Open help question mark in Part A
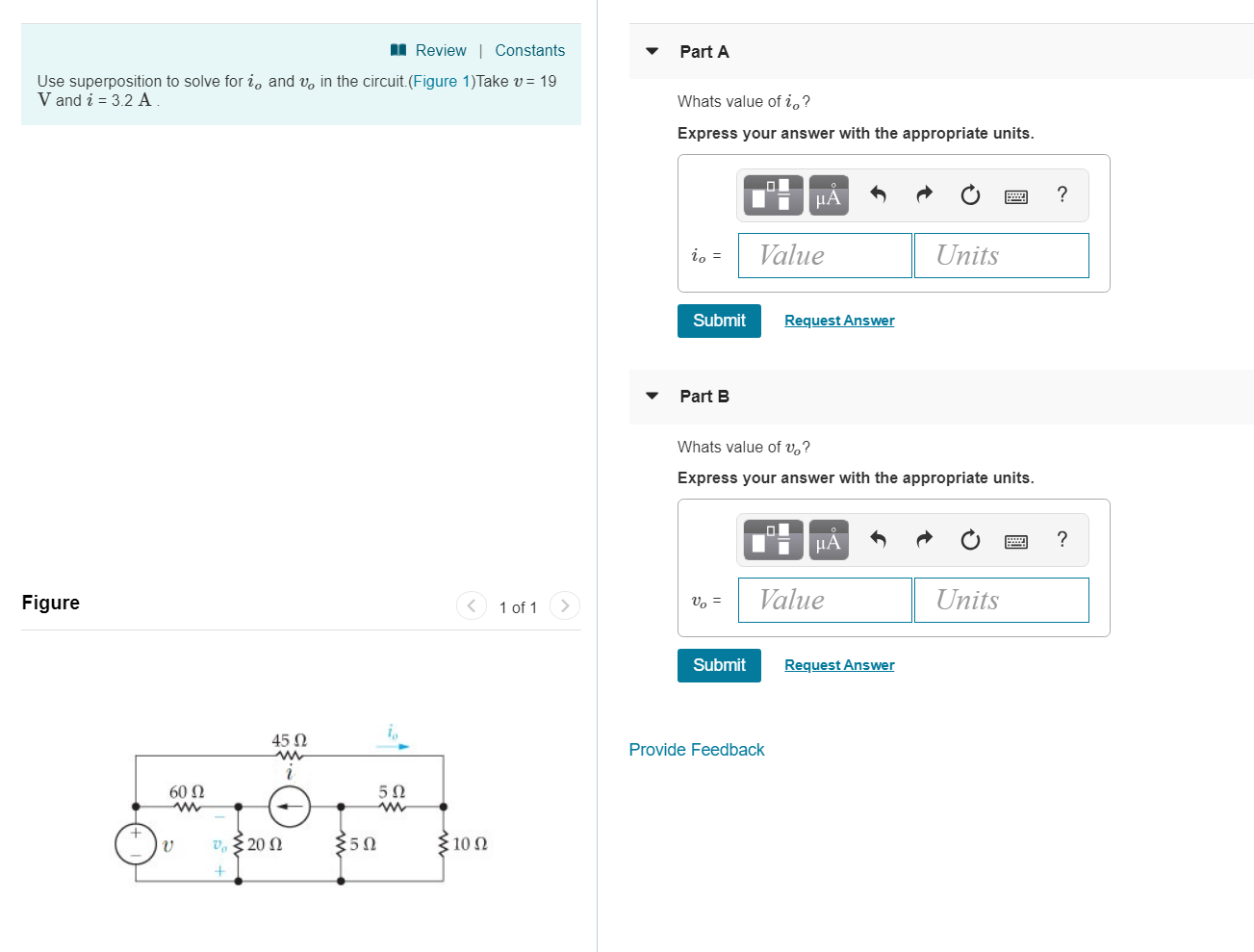1254x952 pixels. [1062, 194]
